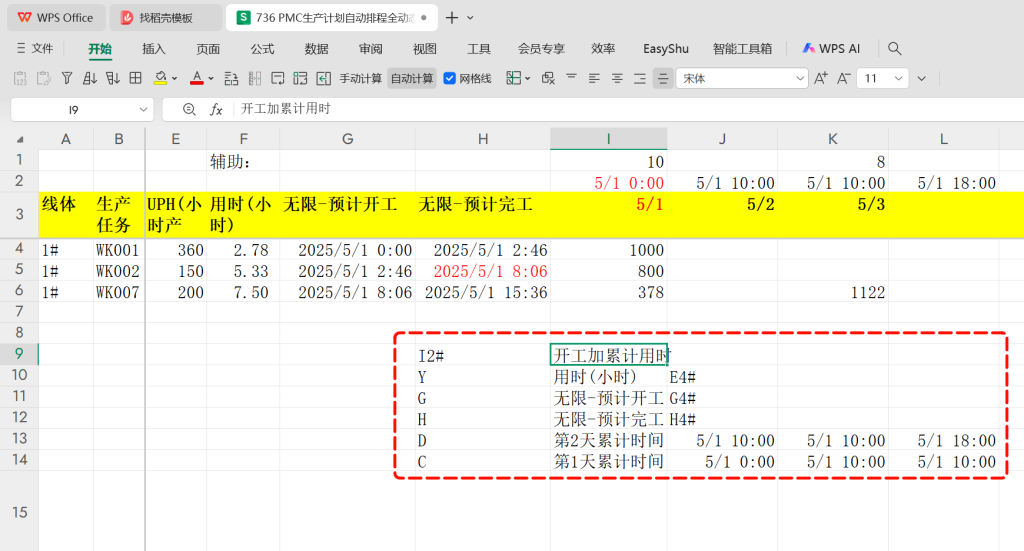Viewport: 1024px width, 551px height.
Task: Click the new tab plus button
Action: click(x=451, y=18)
